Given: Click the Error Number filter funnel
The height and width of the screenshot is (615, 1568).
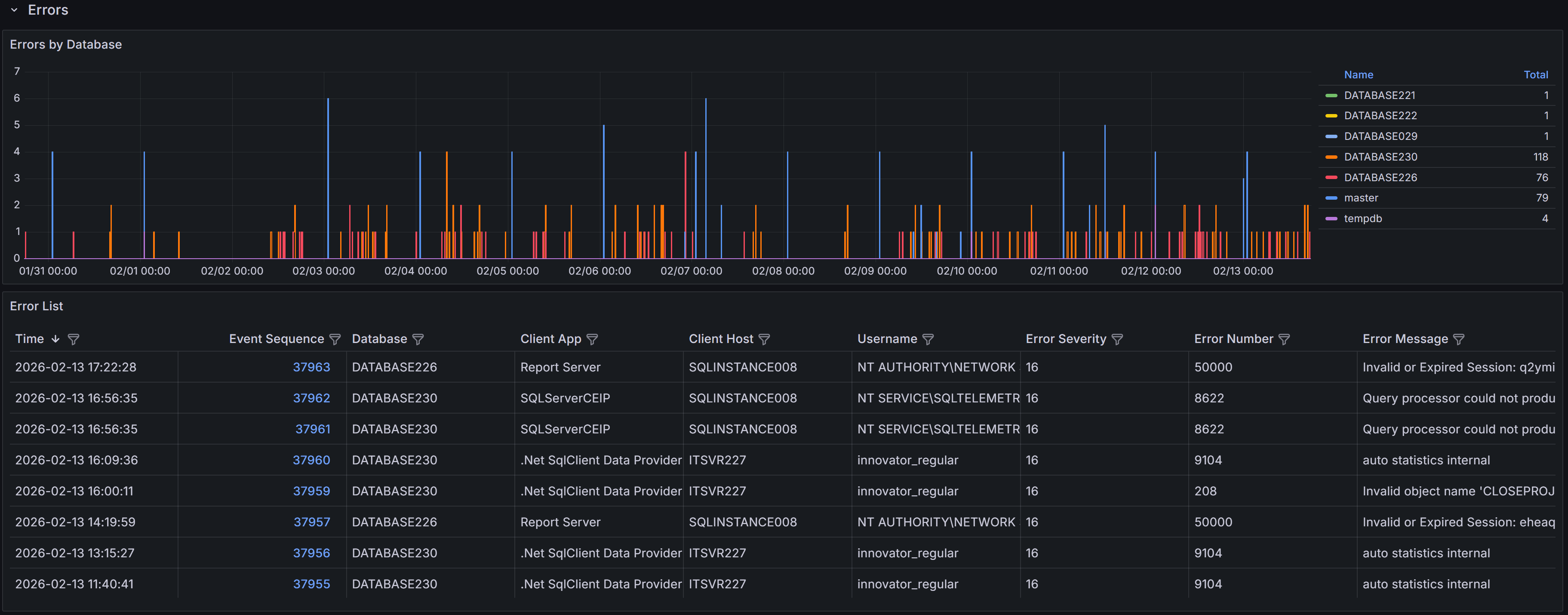Looking at the screenshot, I should 1284,339.
